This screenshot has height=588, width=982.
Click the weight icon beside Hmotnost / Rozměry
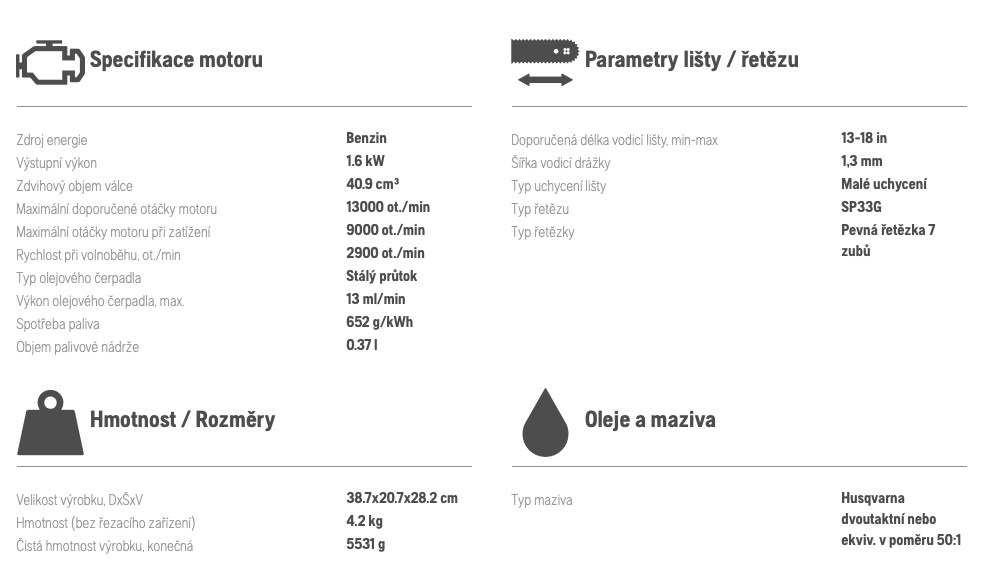click(x=50, y=423)
